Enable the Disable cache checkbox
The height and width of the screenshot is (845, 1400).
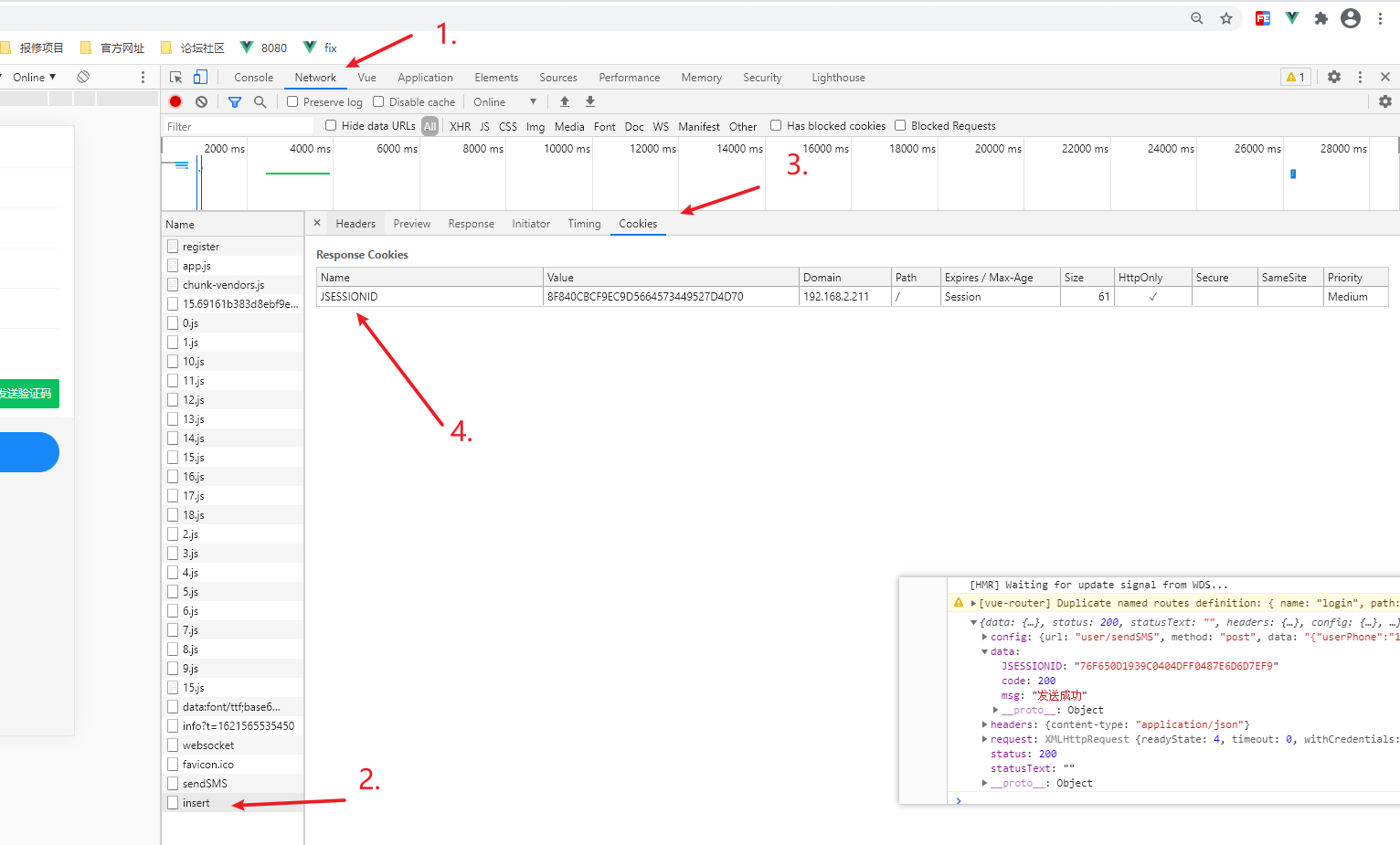pyautogui.click(x=378, y=101)
